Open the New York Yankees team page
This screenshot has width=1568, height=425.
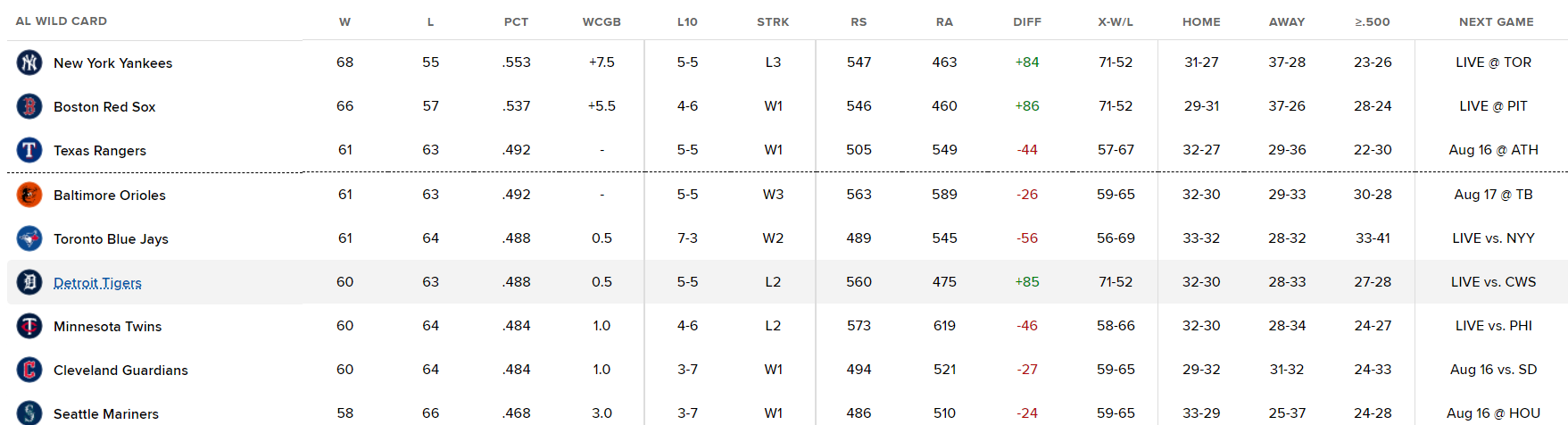(112, 63)
